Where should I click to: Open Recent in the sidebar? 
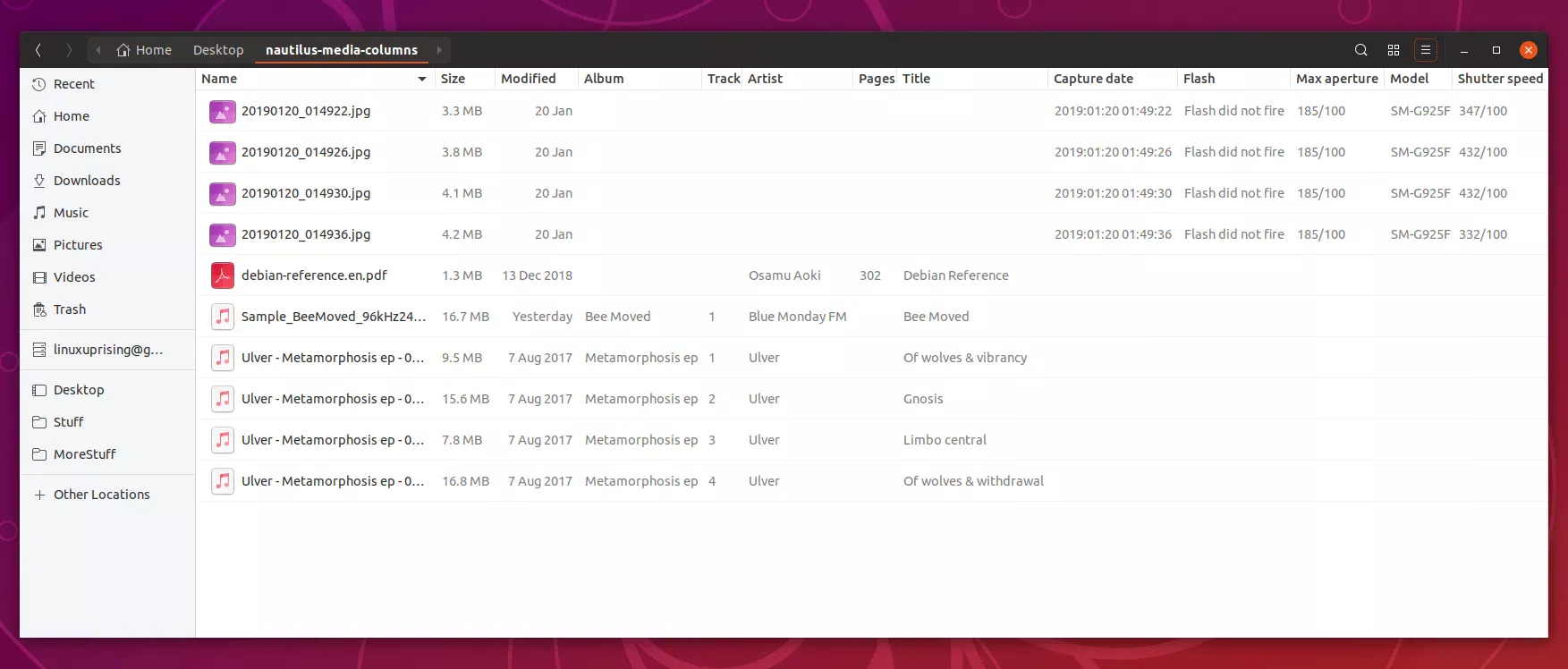(x=107, y=84)
